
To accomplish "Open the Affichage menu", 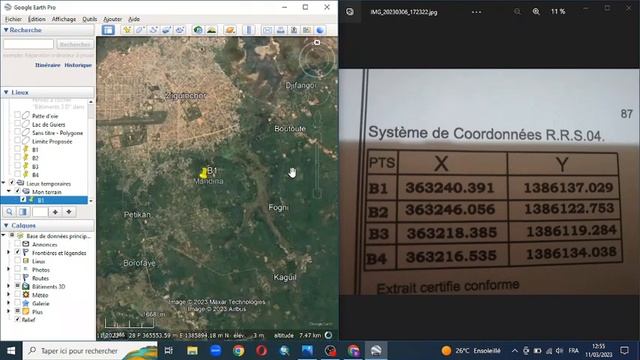I will (64, 19).
